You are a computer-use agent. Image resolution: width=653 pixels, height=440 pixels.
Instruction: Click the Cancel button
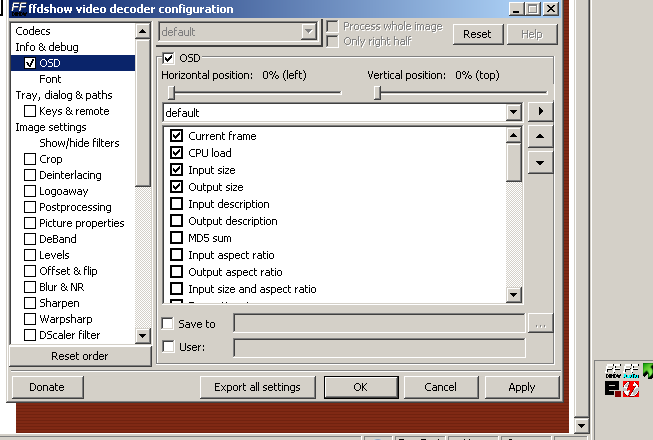pyautogui.click(x=441, y=387)
